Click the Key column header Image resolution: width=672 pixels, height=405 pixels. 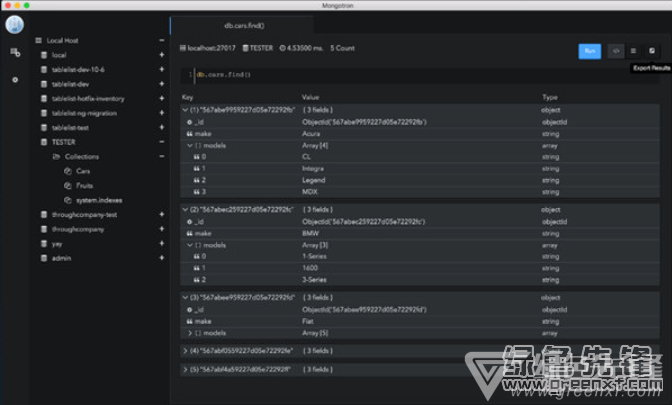[x=187, y=97]
